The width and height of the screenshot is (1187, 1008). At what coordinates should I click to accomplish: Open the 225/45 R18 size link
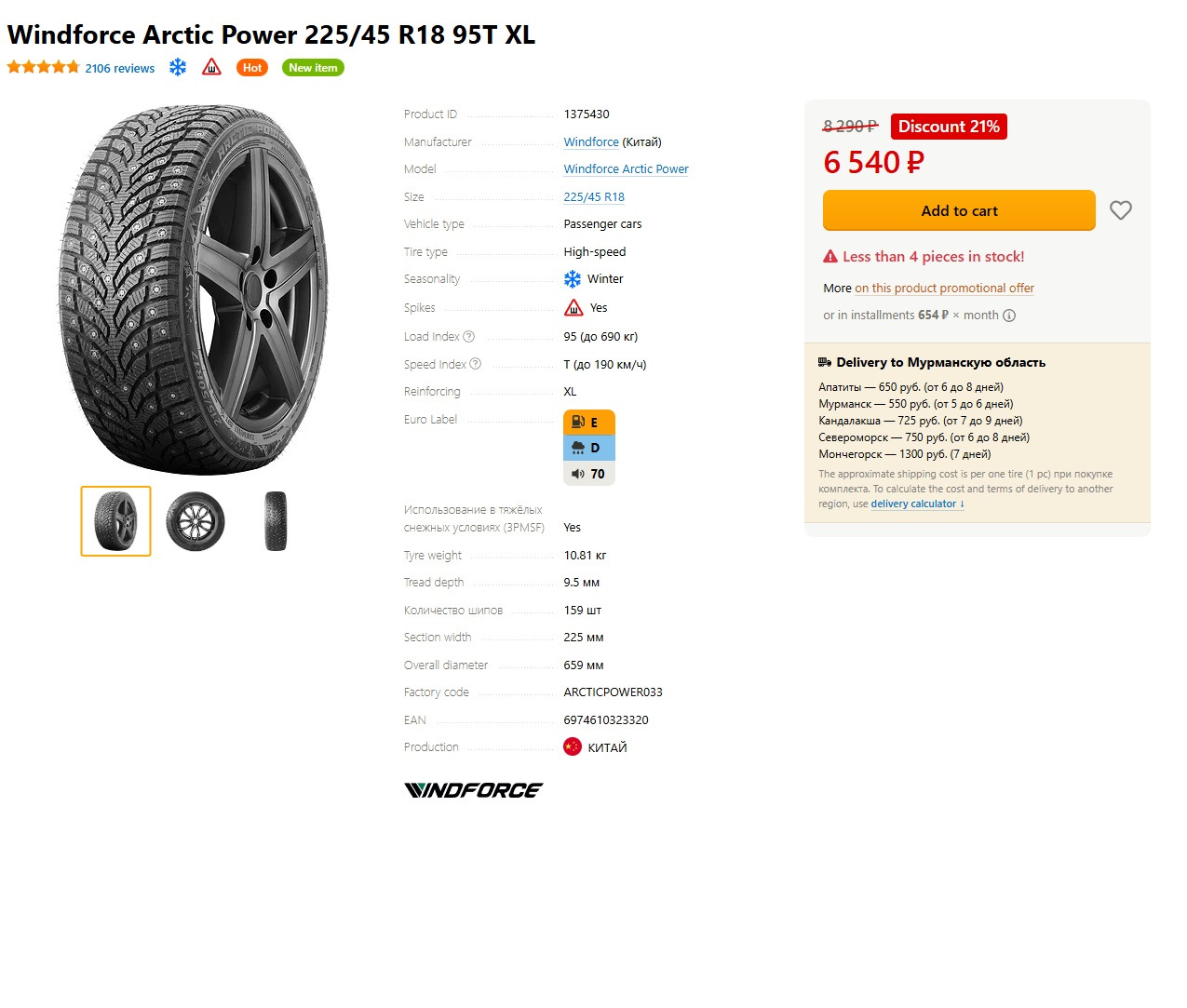click(594, 197)
